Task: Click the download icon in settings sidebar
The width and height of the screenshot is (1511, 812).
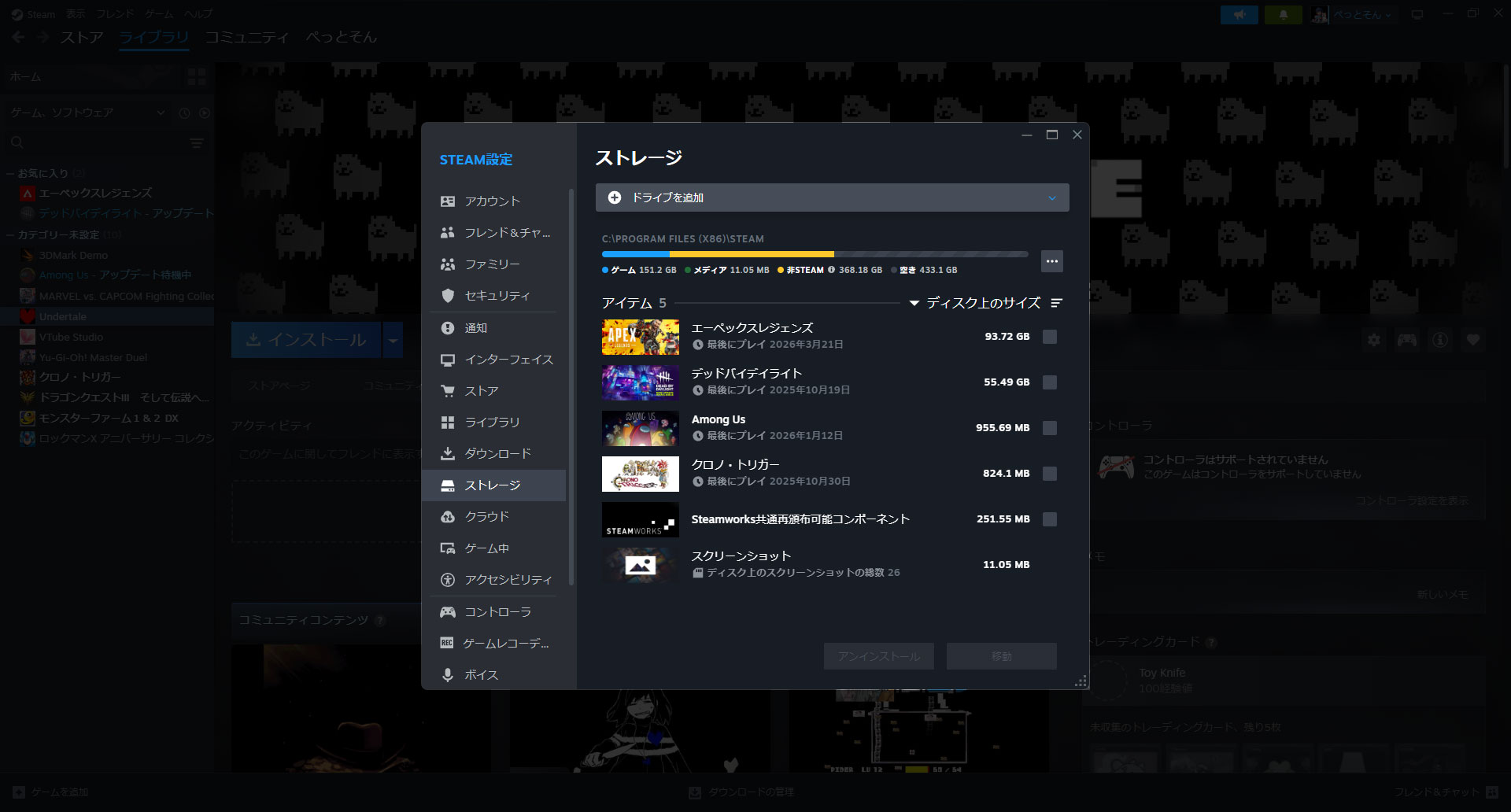Action: coord(448,454)
